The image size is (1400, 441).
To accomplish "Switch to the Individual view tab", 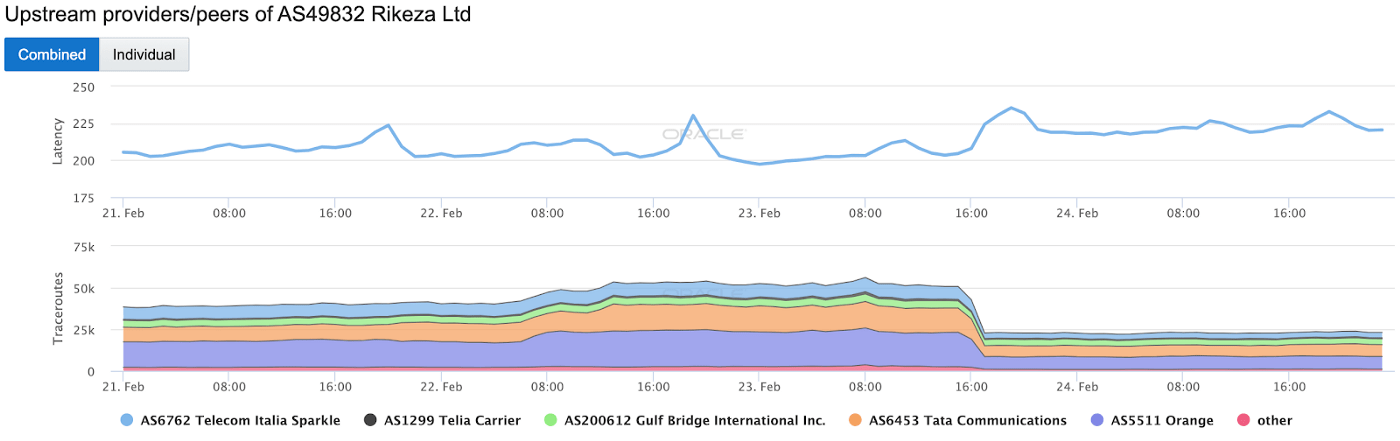I will 144,55.
